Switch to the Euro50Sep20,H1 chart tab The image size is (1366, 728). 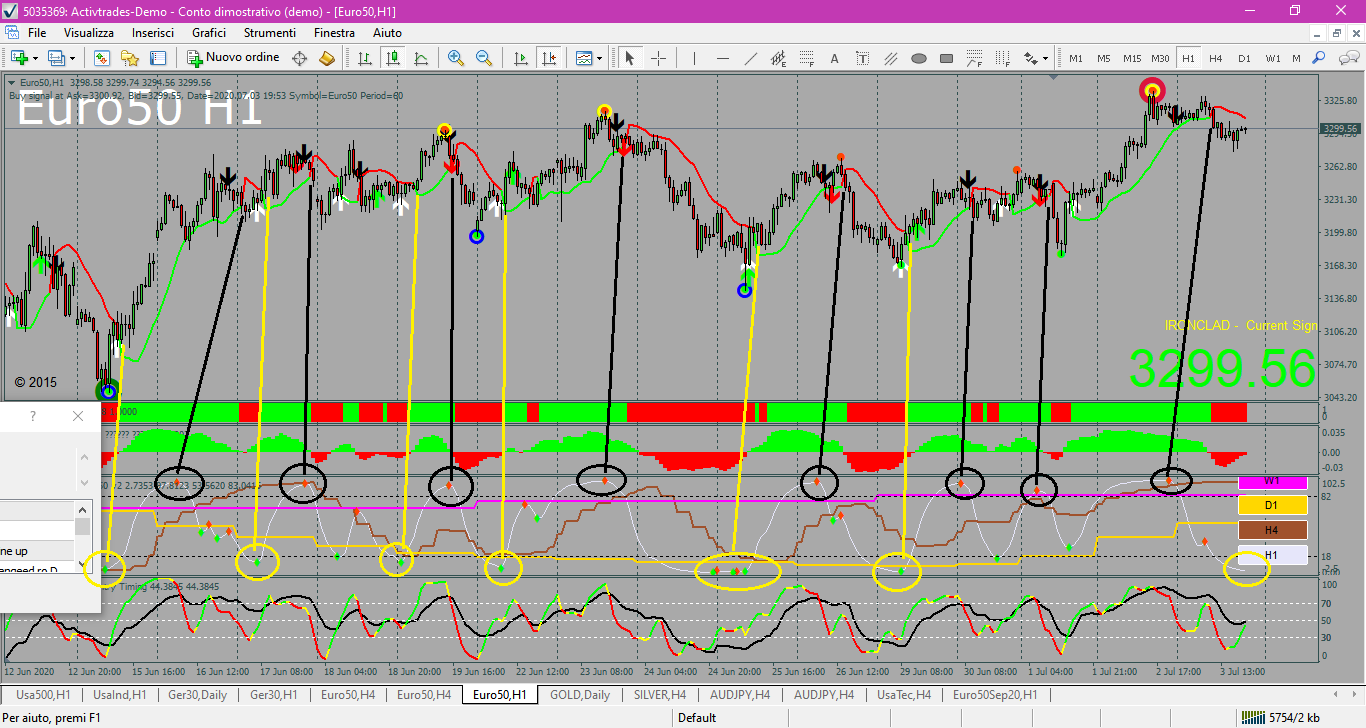point(995,694)
